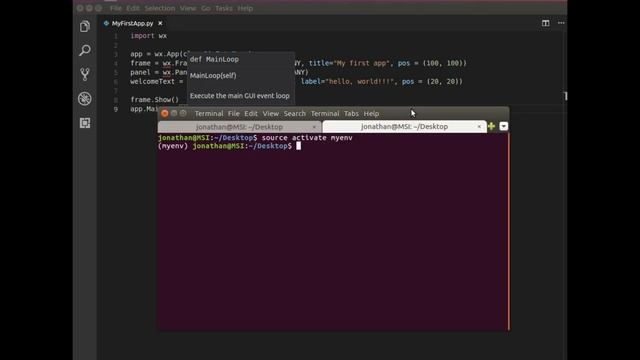Image resolution: width=640 pixels, height=360 pixels.
Task: Click the label="hello, world!!!" string
Action: point(347,82)
